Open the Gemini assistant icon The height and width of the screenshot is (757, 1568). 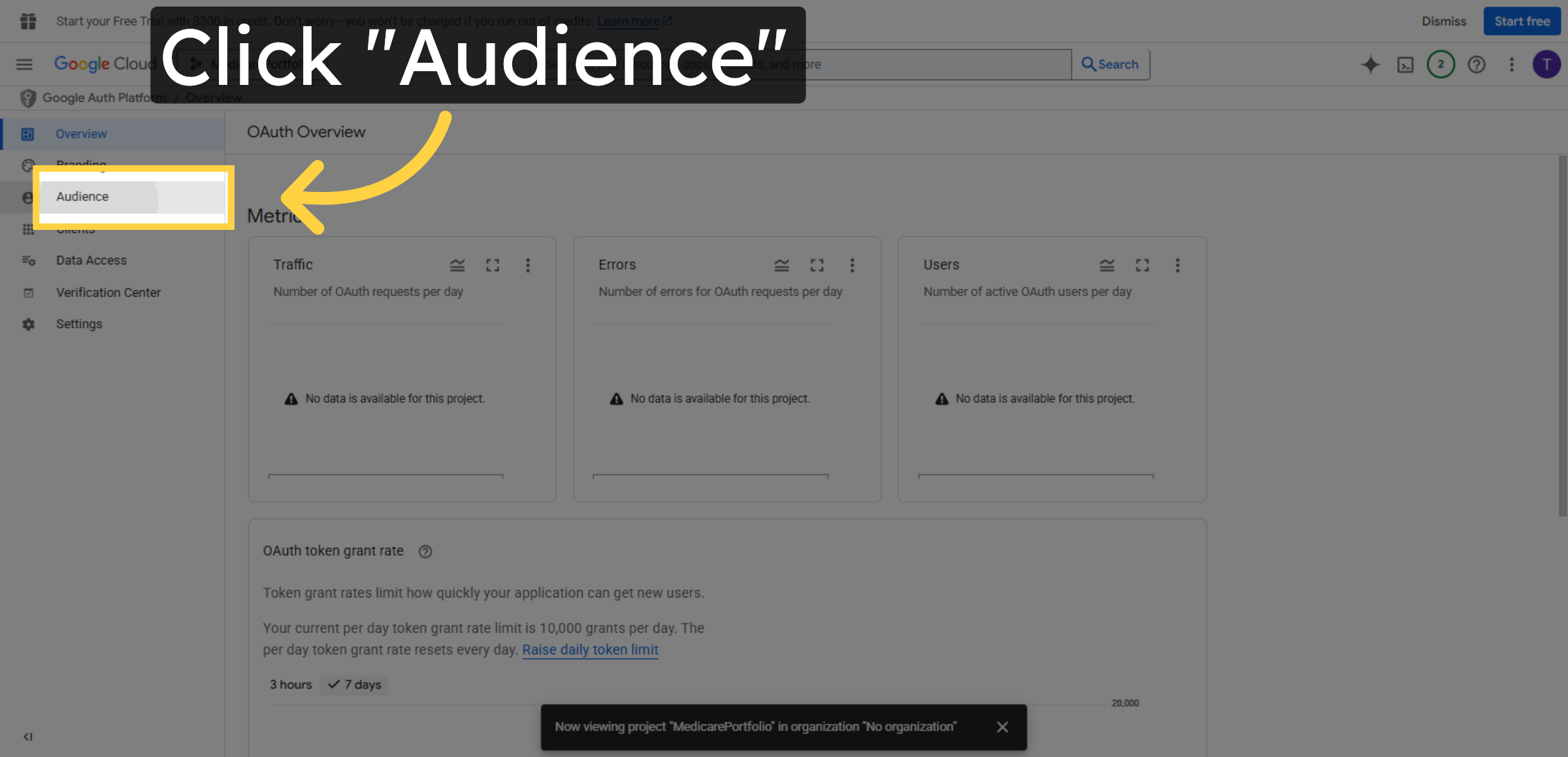[x=1369, y=64]
